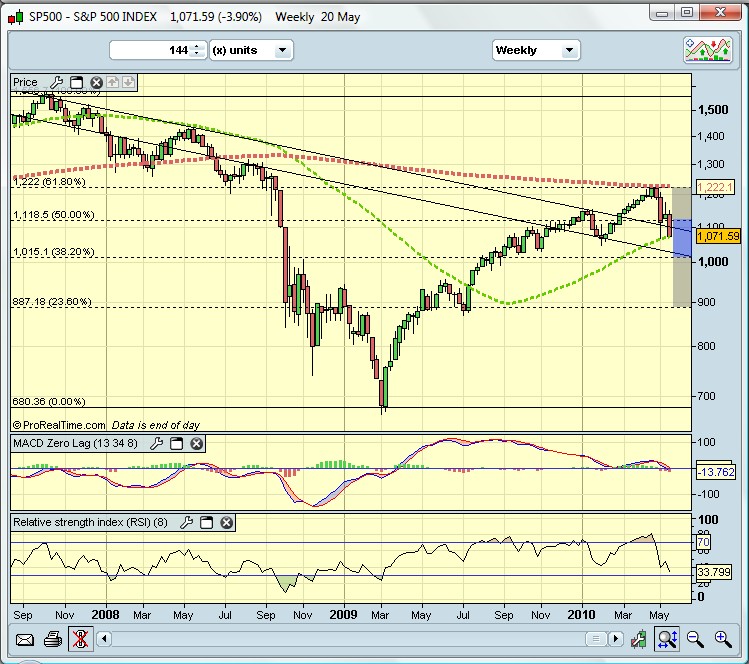Click the 1,015.1 (38.20%) Fibonacci label

54,251
